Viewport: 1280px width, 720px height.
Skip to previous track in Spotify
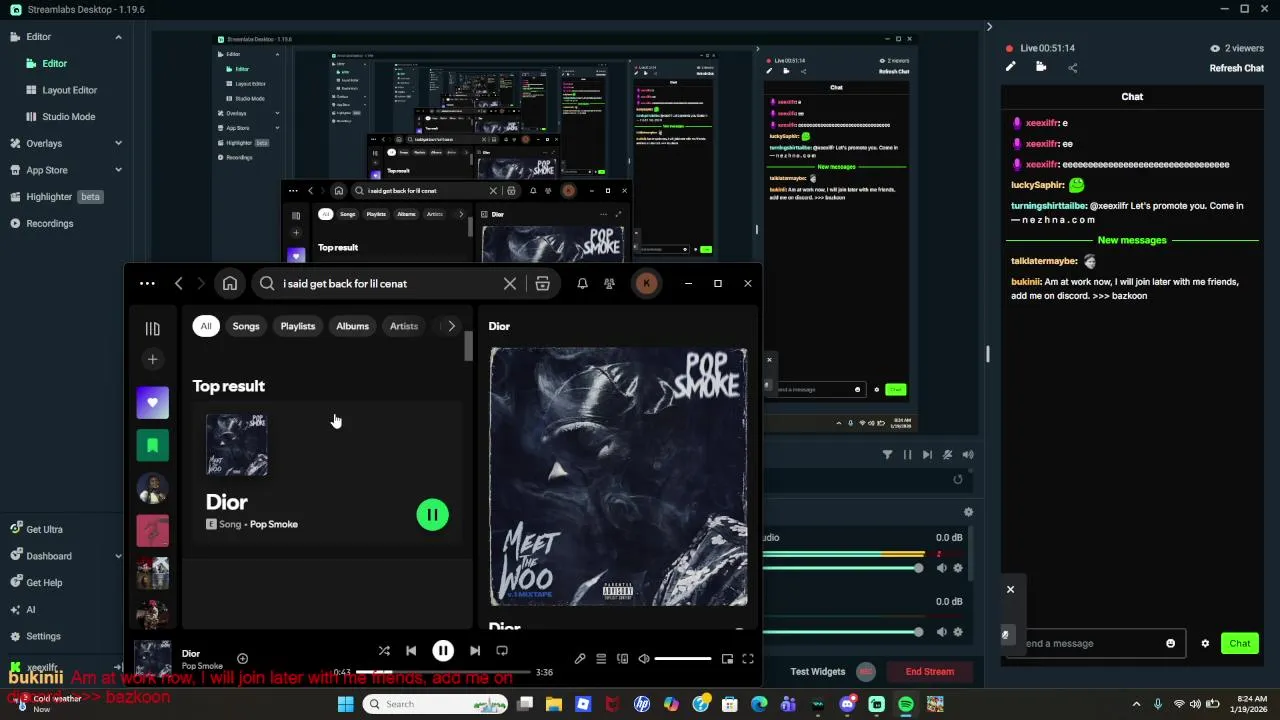tap(411, 651)
